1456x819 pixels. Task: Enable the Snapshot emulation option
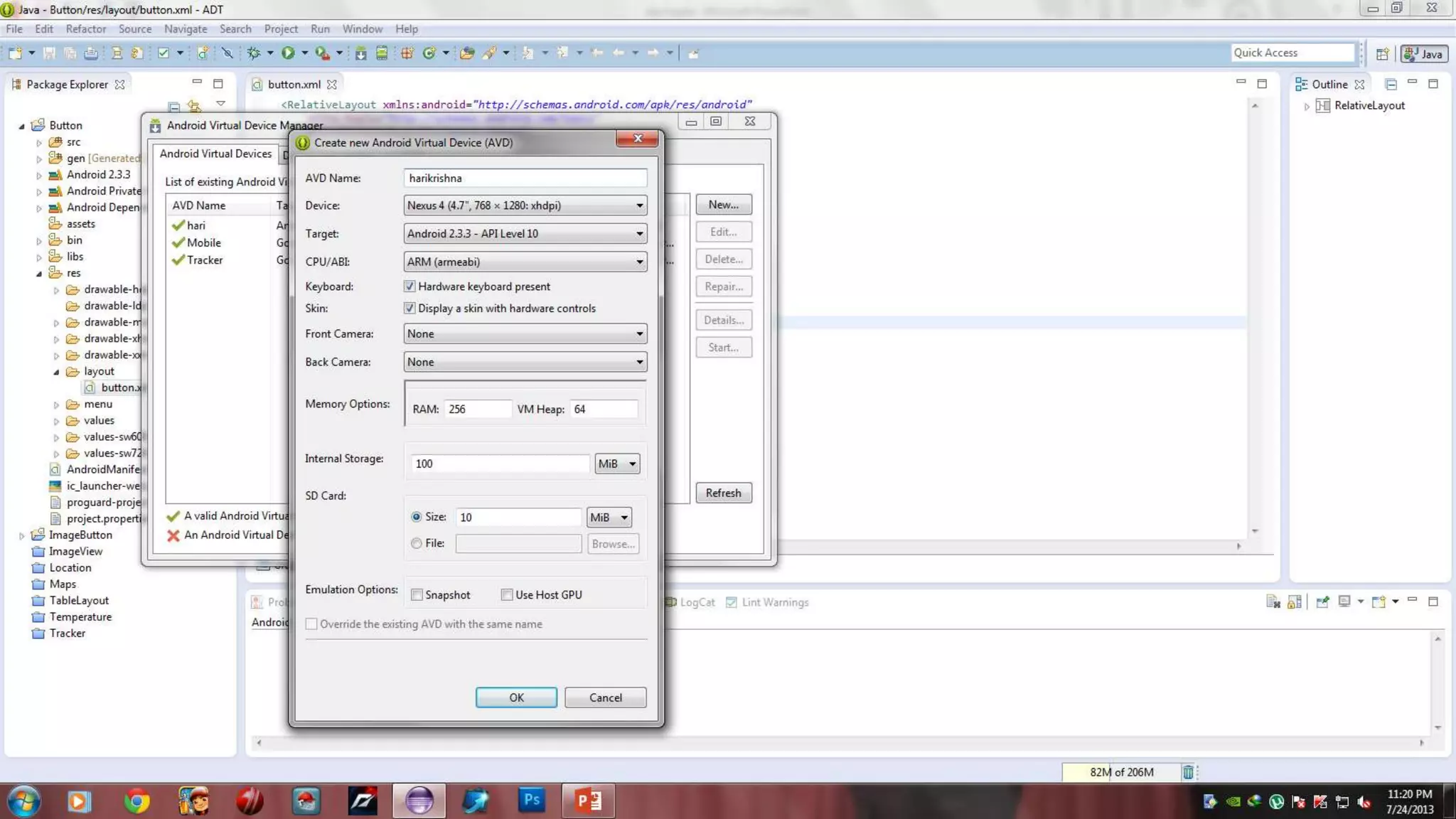pyautogui.click(x=417, y=595)
